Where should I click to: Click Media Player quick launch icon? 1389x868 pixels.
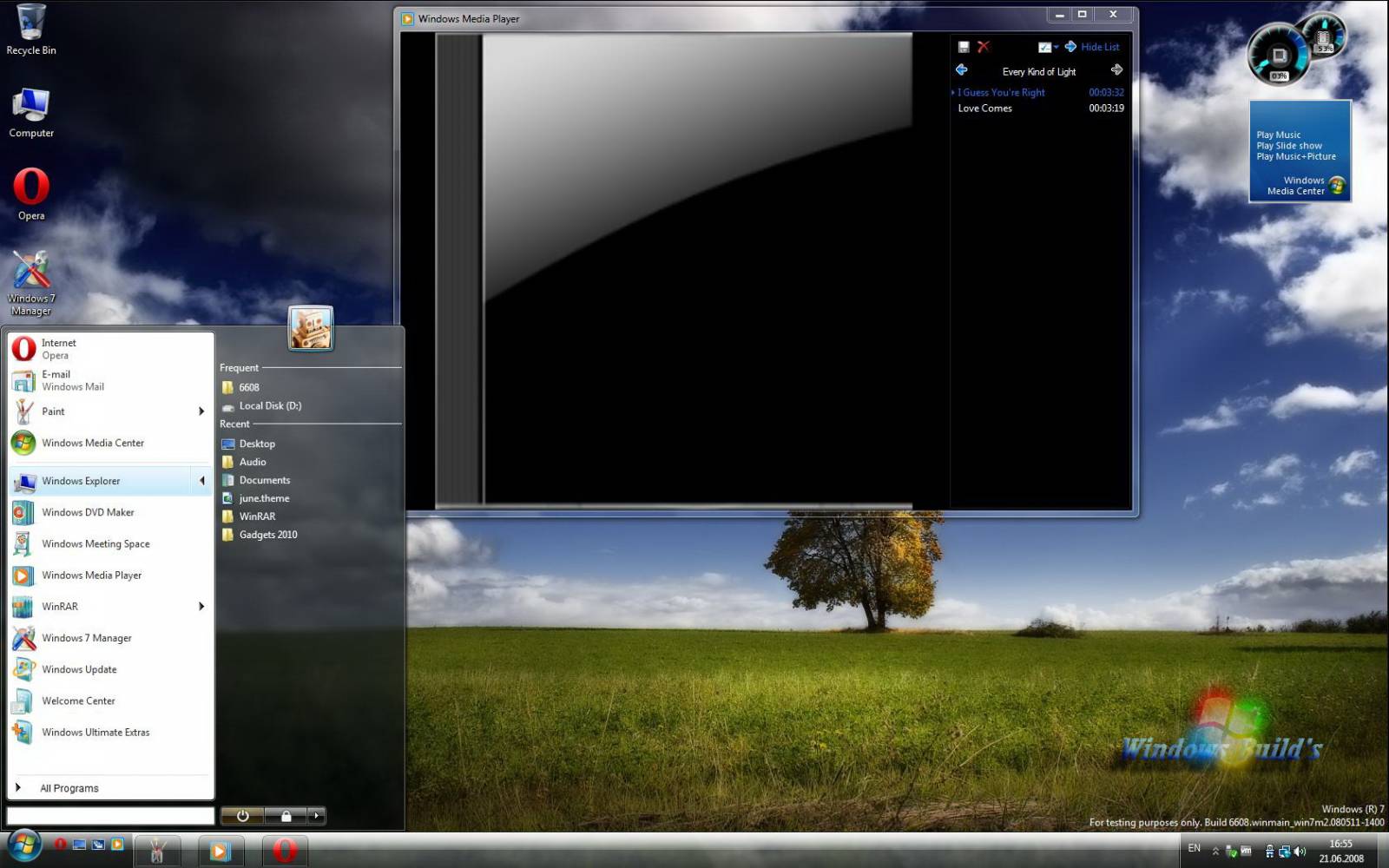117,844
